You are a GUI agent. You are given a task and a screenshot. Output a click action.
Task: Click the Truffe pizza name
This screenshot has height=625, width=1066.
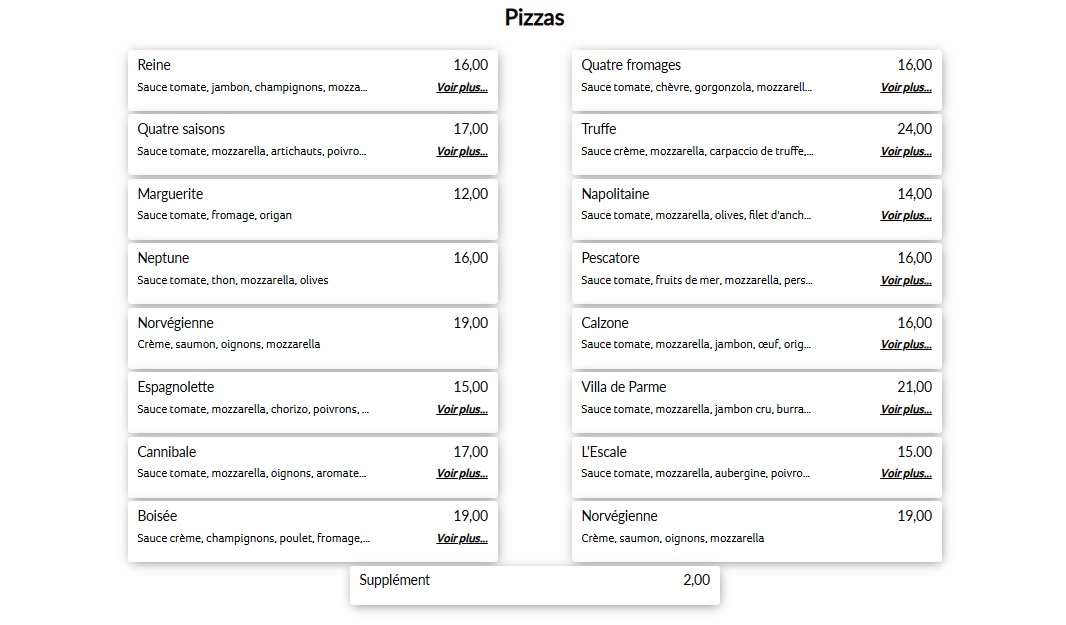click(x=598, y=129)
